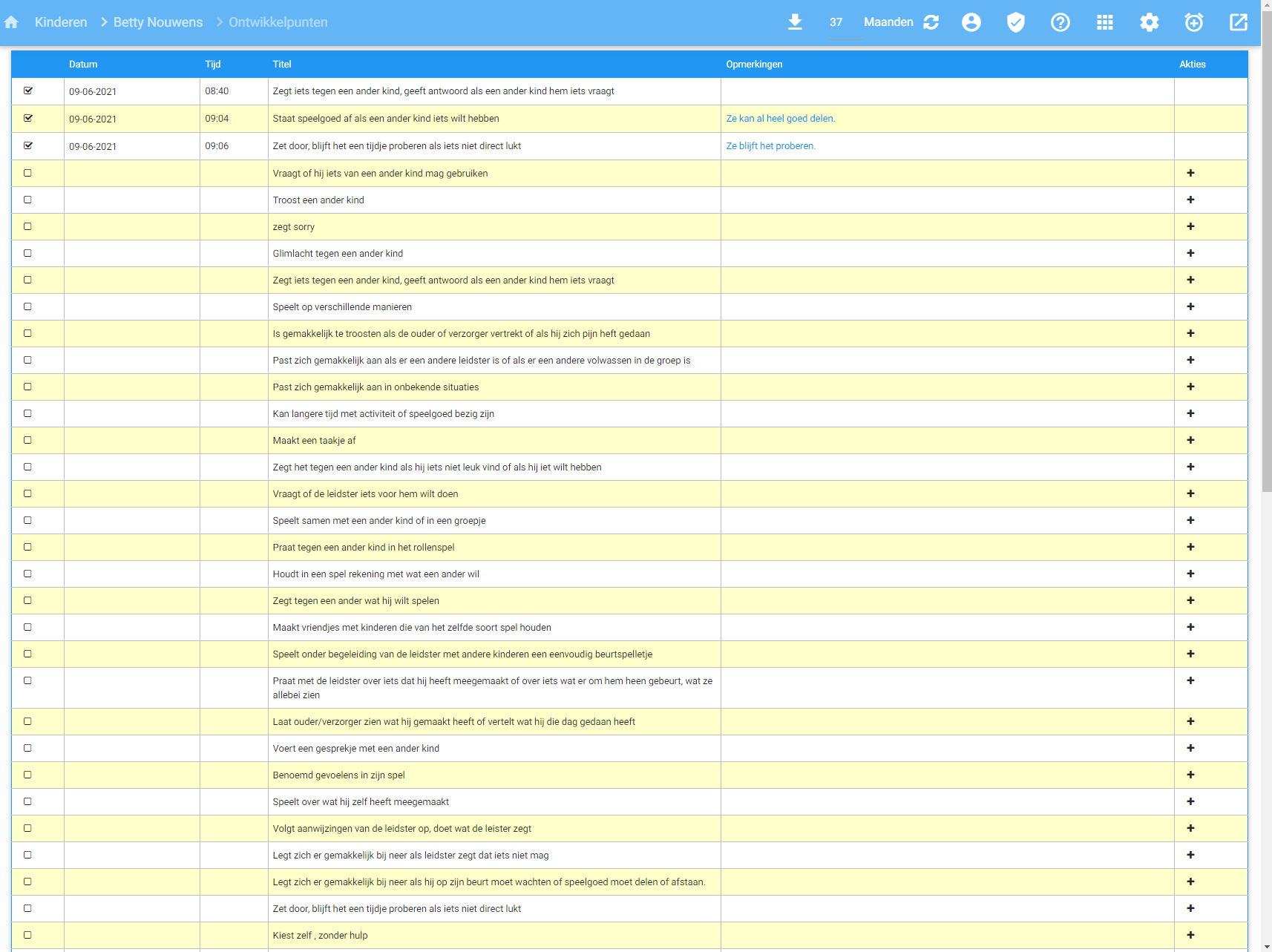This screenshot has width=1272, height=952.
Task: Expand 'zegt sorry' row with plus icon
Action: click(x=1190, y=226)
